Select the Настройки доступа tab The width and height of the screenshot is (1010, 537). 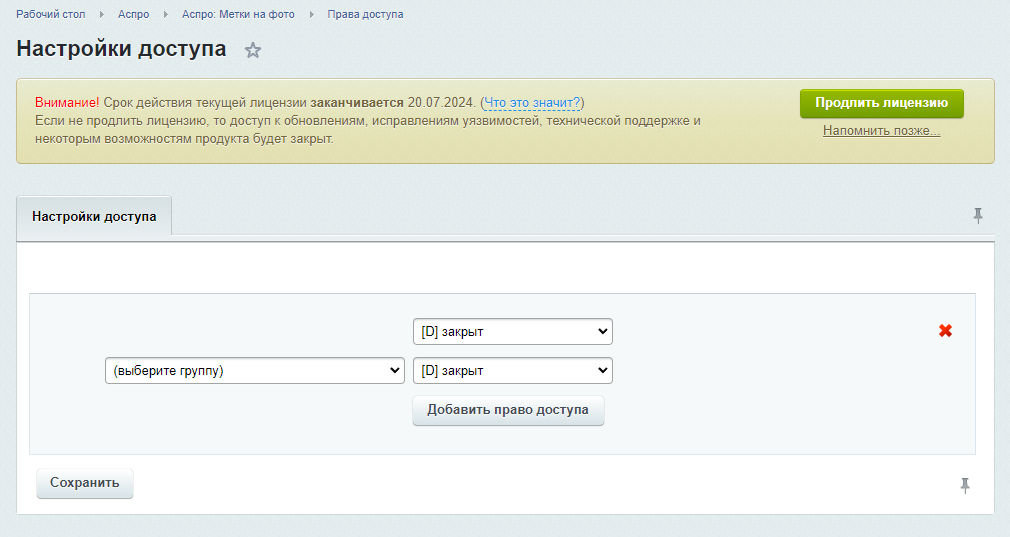click(94, 216)
